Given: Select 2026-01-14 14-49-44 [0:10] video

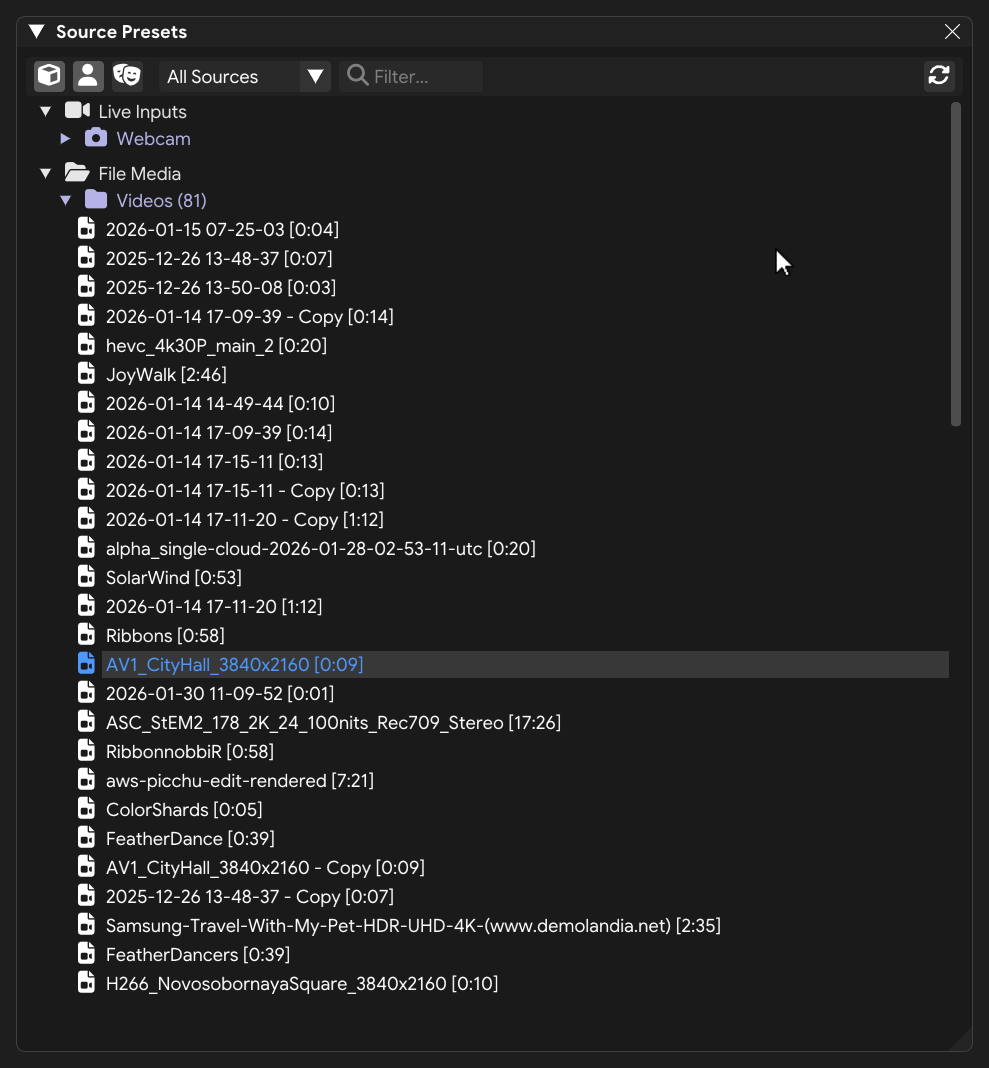Looking at the screenshot, I should 220,403.
